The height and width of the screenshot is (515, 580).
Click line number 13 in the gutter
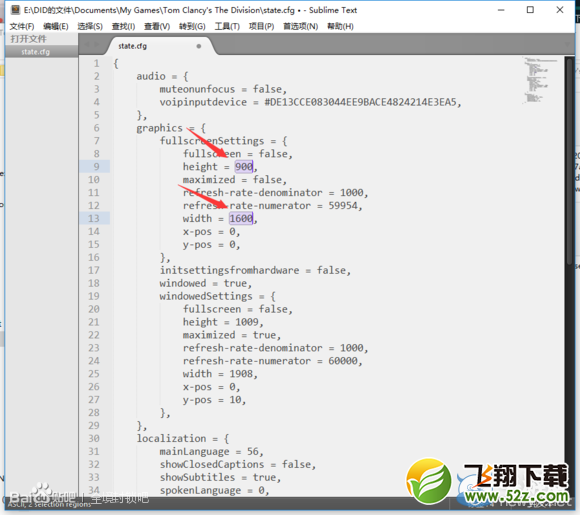click(94, 218)
